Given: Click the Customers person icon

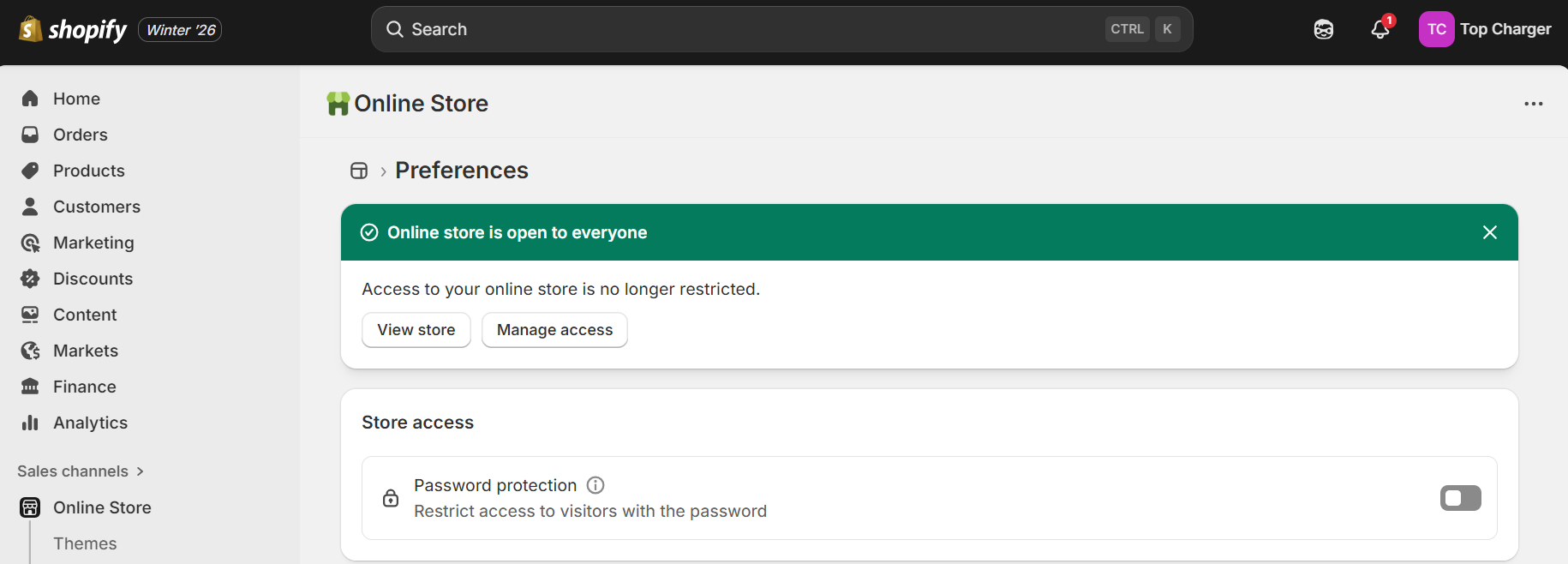Looking at the screenshot, I should click(x=30, y=207).
